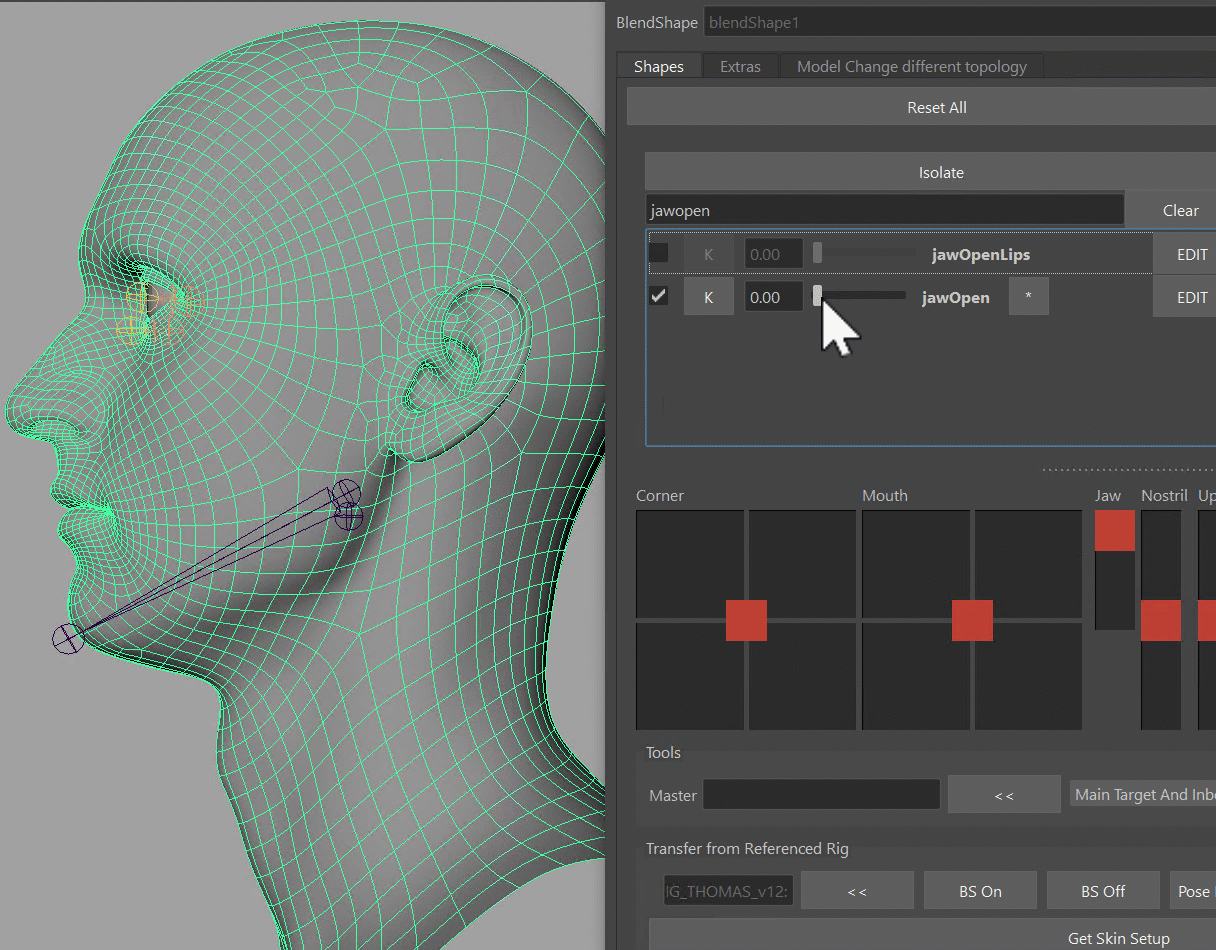1216x950 pixels.
Task: Click the Pose button
Action: pos(1193,891)
